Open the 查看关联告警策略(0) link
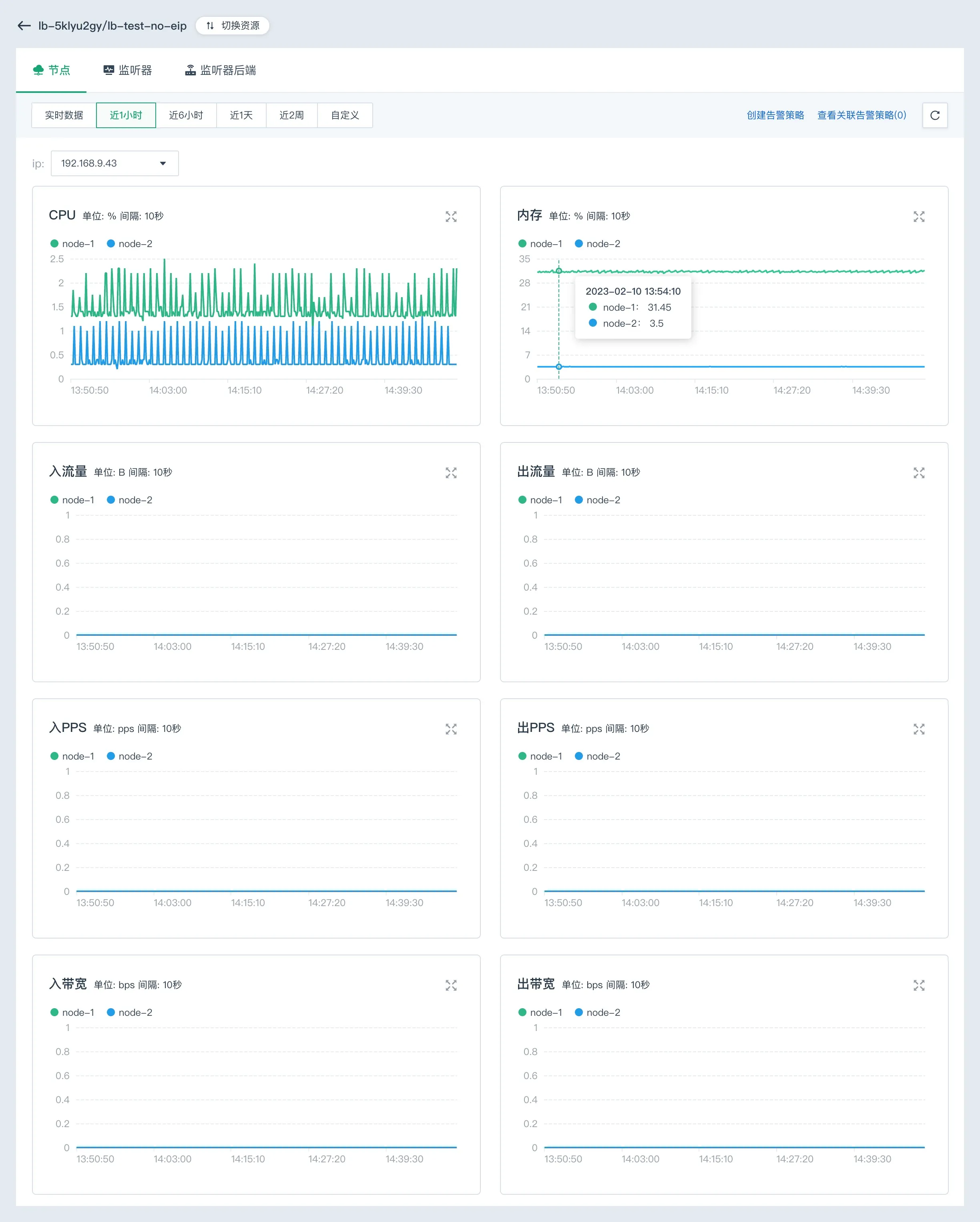This screenshot has width=980, height=1222. click(862, 115)
